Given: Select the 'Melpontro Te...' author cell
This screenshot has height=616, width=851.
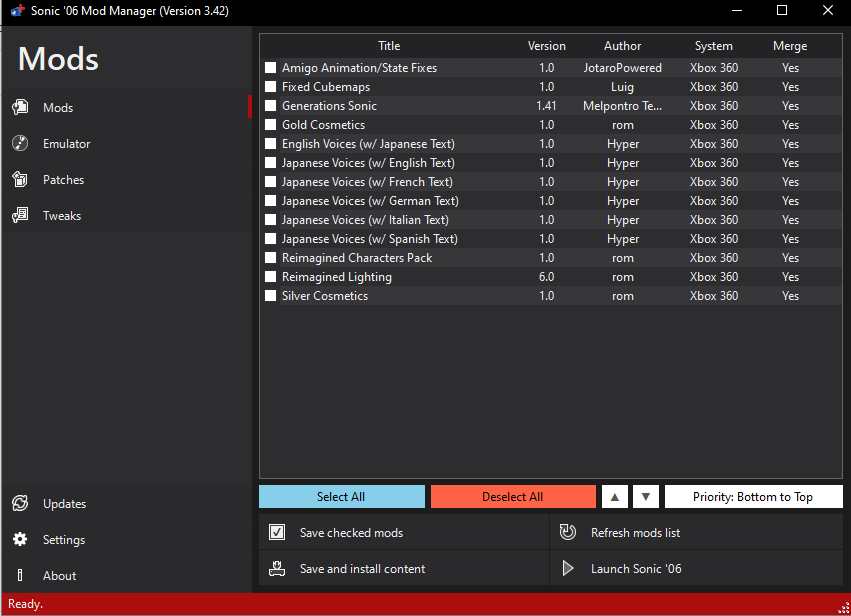Looking at the screenshot, I should point(623,106).
